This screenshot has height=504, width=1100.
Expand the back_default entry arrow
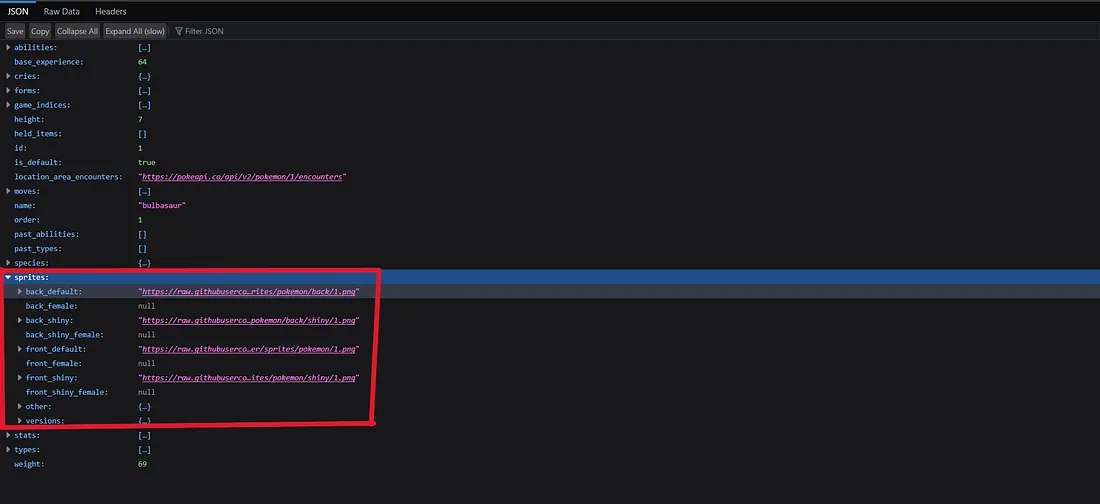coord(20,291)
